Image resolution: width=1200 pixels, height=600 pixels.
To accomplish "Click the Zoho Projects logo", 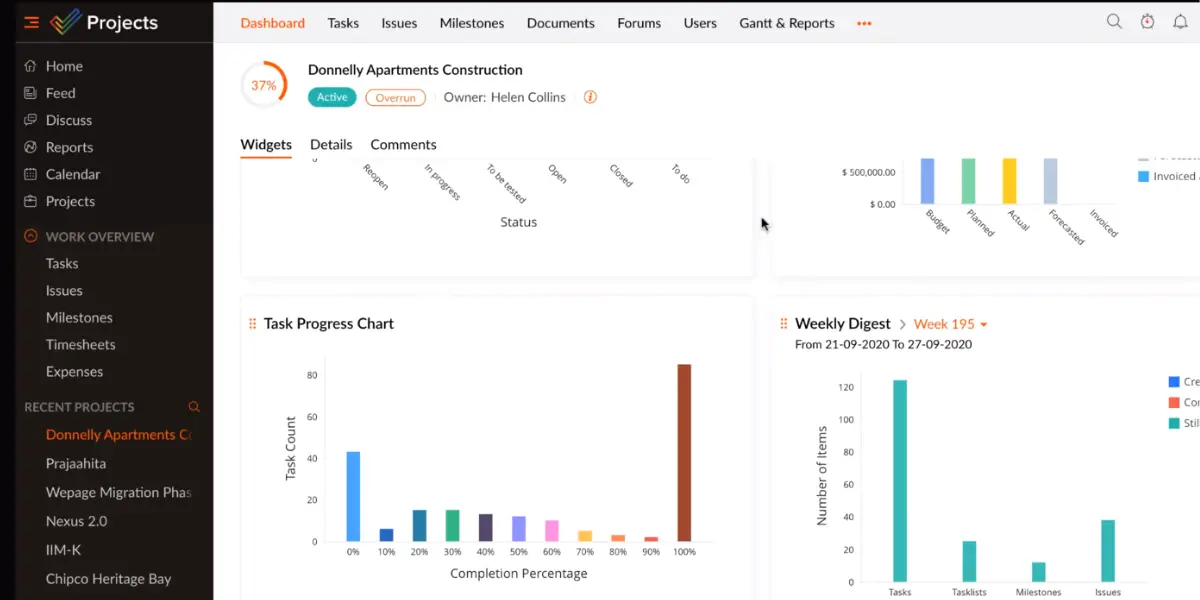I will coord(66,22).
